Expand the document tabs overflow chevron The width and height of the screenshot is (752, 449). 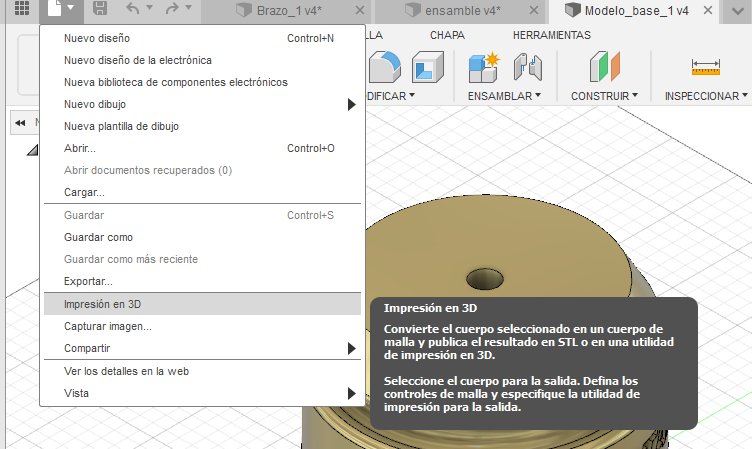(x=738, y=11)
